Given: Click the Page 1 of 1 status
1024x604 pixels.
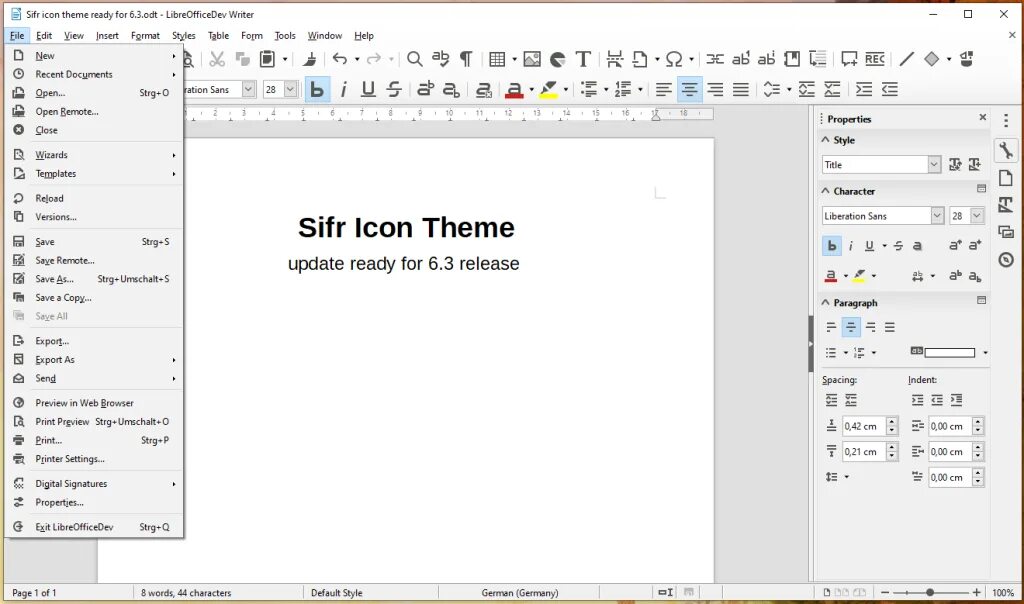Looking at the screenshot, I should (34, 593).
